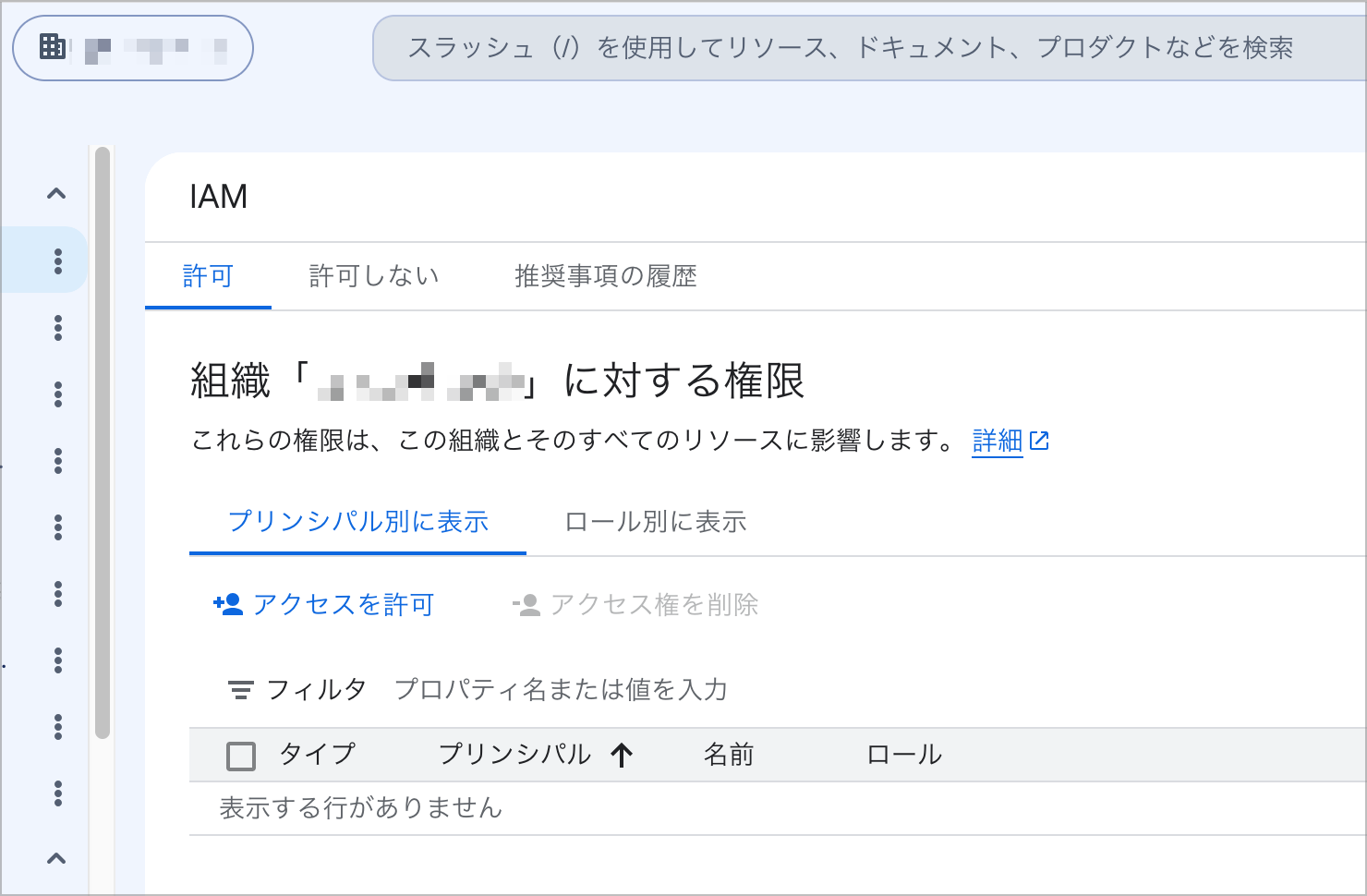Click the アクセスを許可 button
The image size is (1367, 896).
tap(323, 605)
